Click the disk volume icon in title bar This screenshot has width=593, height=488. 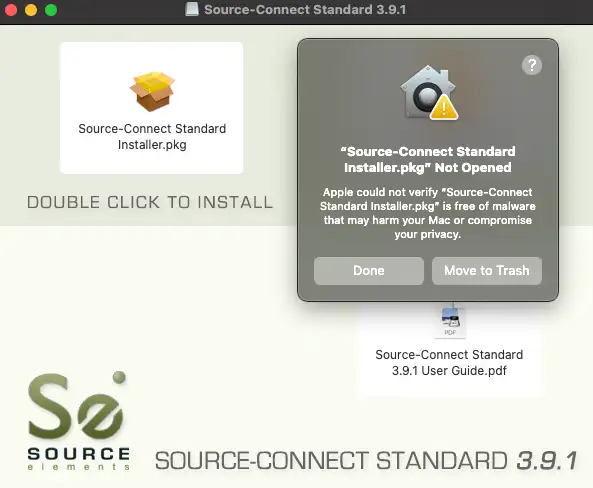click(192, 9)
